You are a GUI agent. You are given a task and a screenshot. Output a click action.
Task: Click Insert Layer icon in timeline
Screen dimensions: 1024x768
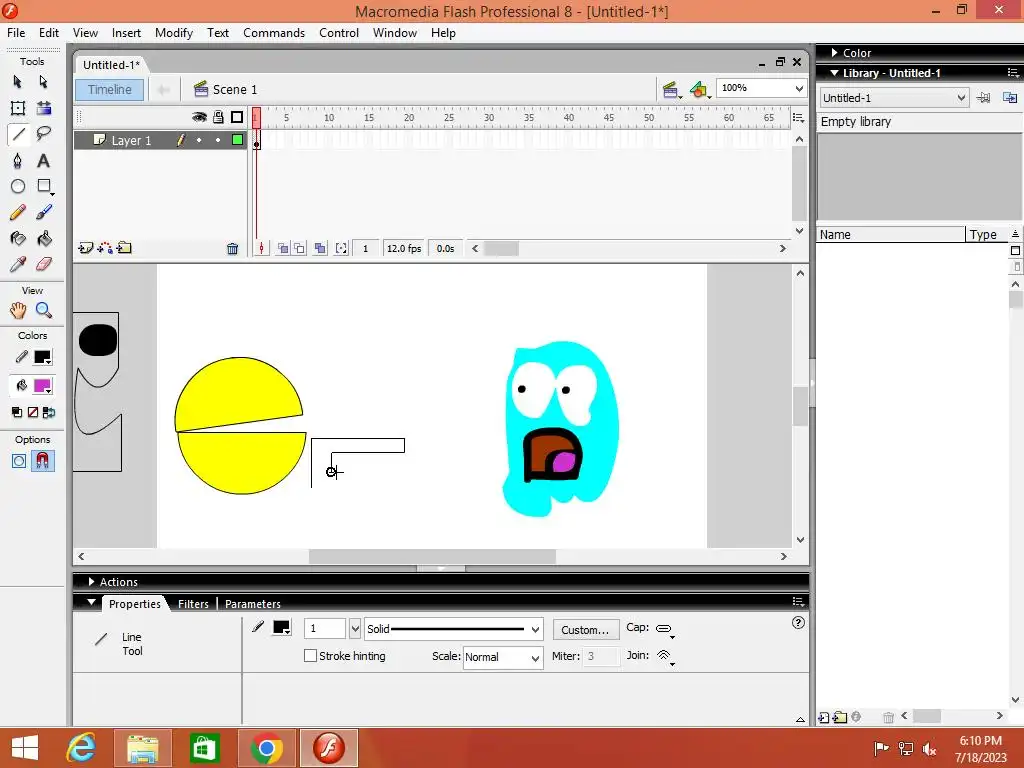(86, 248)
